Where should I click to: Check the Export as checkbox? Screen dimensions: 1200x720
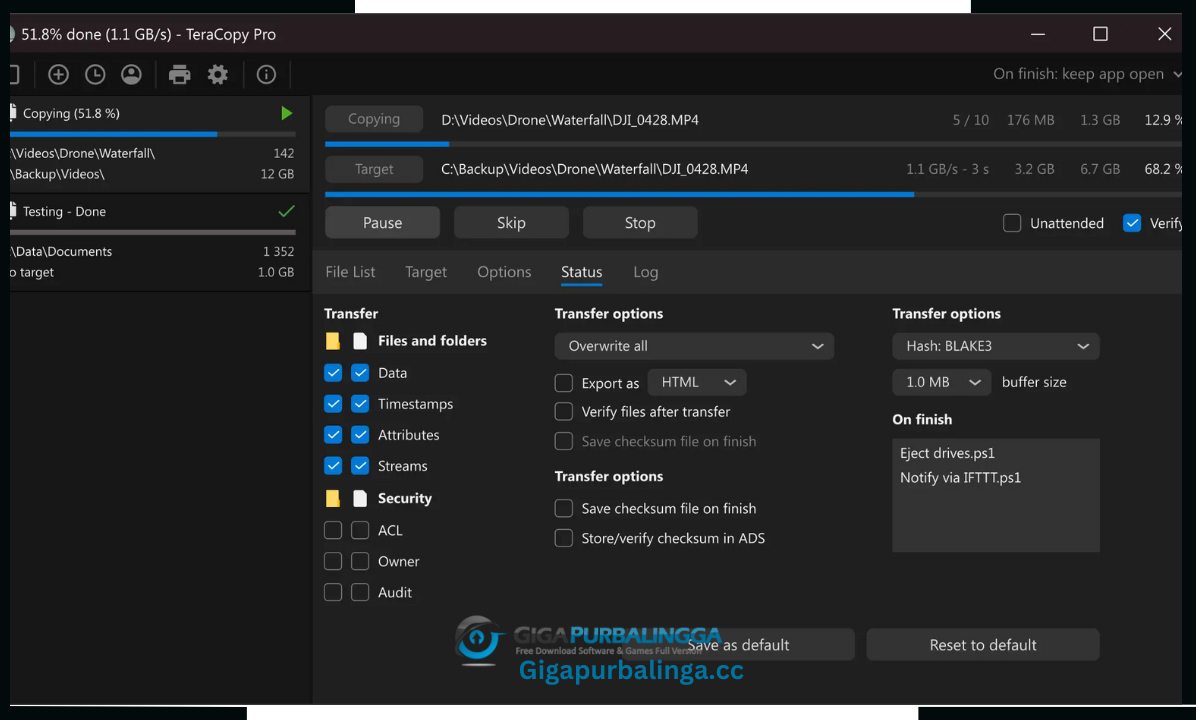(x=564, y=383)
